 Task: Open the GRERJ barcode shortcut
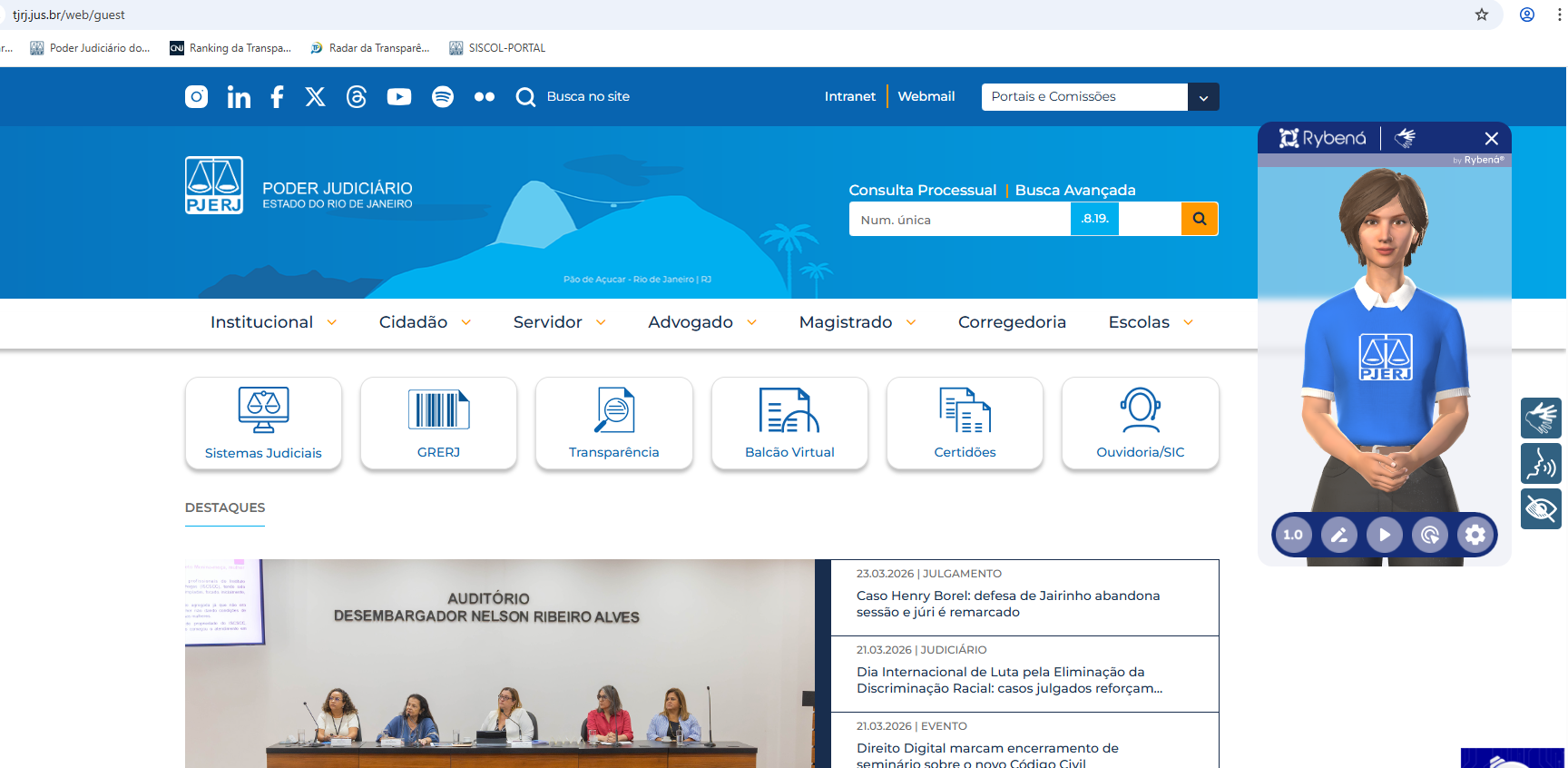pyautogui.click(x=438, y=423)
